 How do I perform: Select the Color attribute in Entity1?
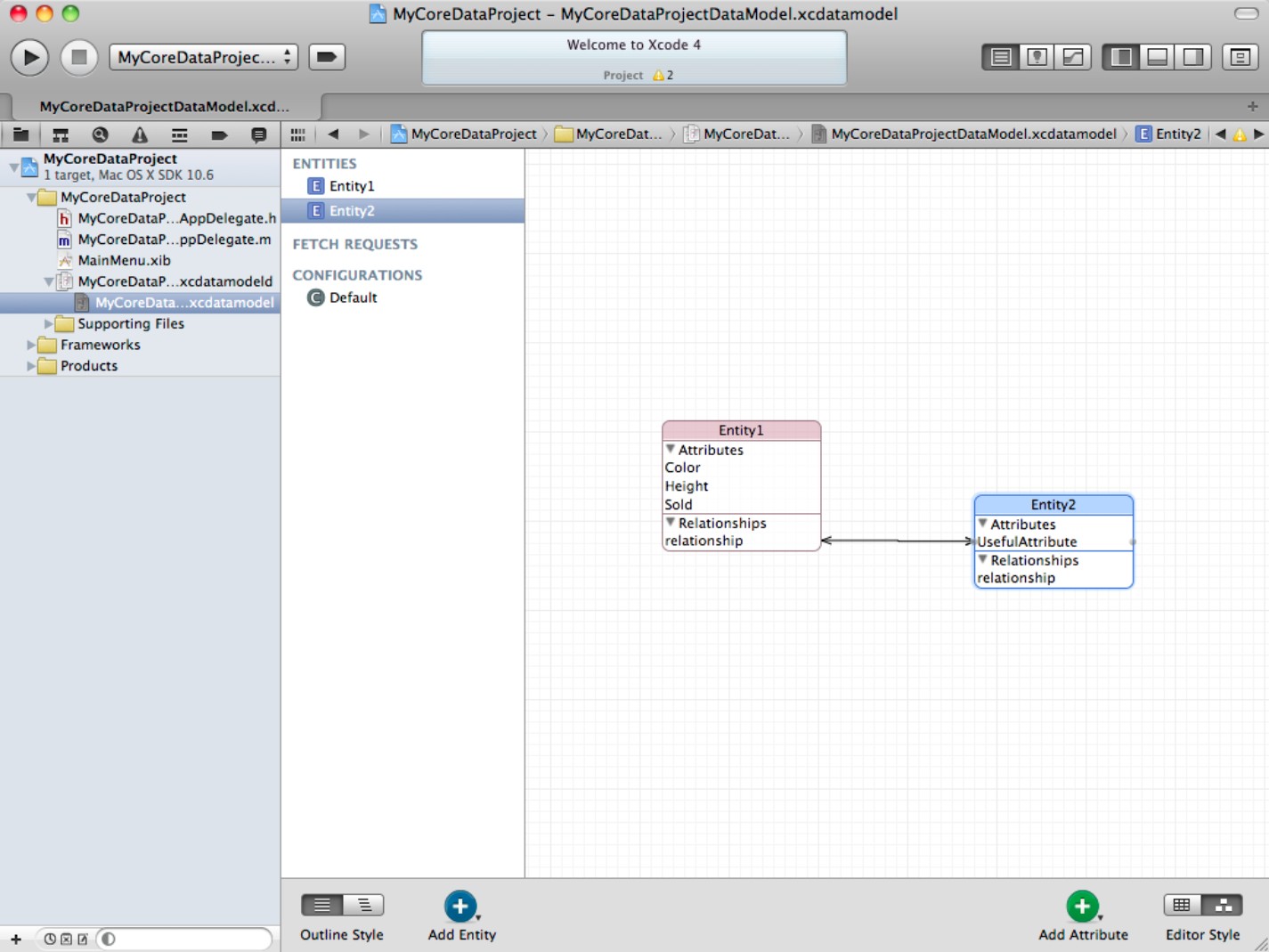(x=682, y=468)
